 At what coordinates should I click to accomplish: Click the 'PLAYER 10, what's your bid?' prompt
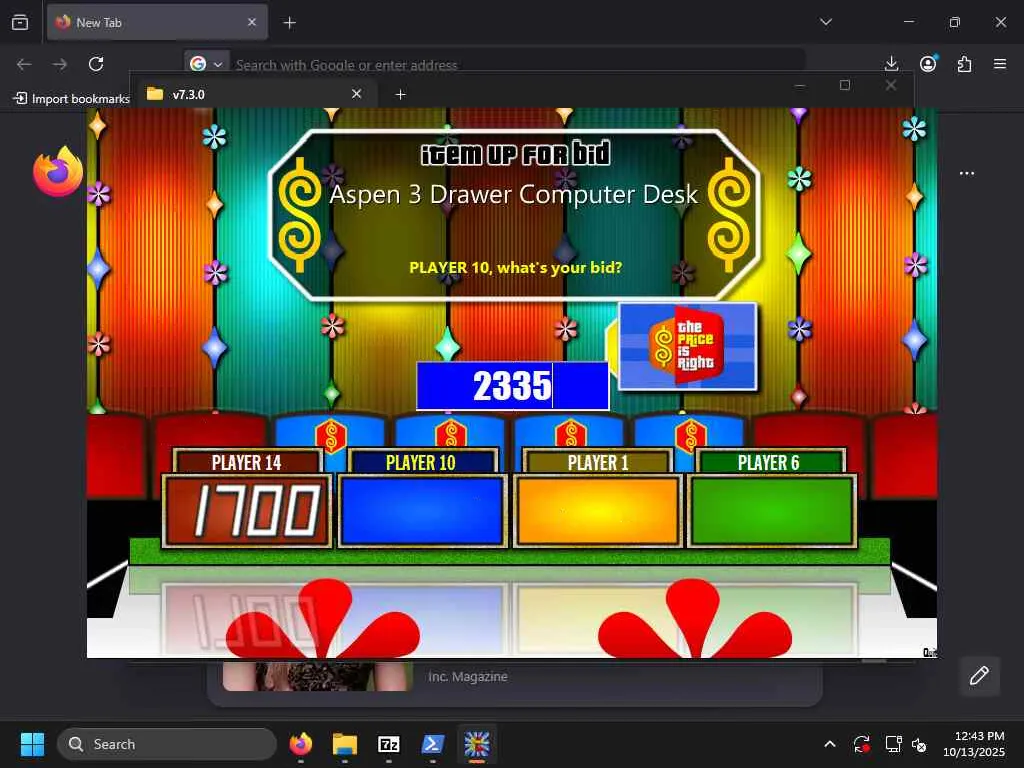click(x=515, y=268)
